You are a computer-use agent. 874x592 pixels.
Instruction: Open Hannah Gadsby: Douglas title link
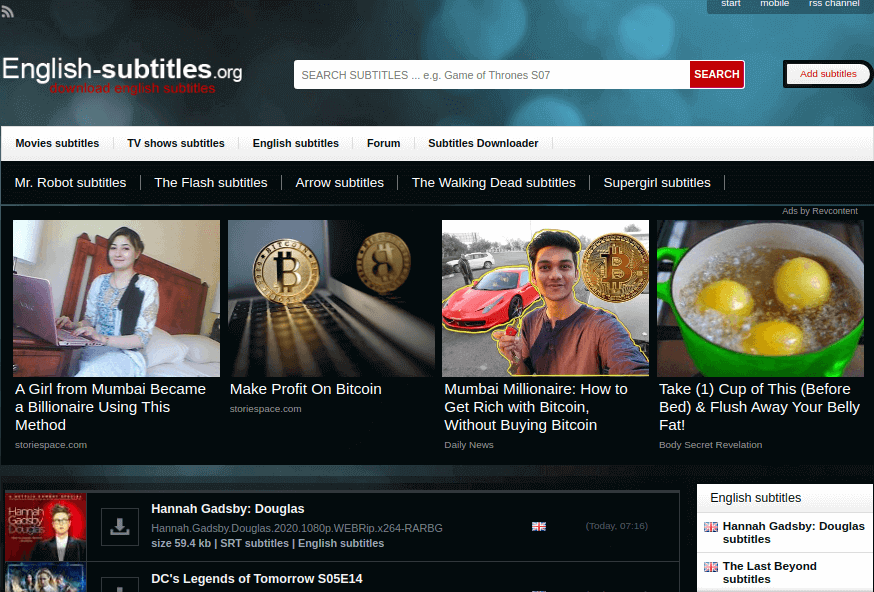point(227,509)
